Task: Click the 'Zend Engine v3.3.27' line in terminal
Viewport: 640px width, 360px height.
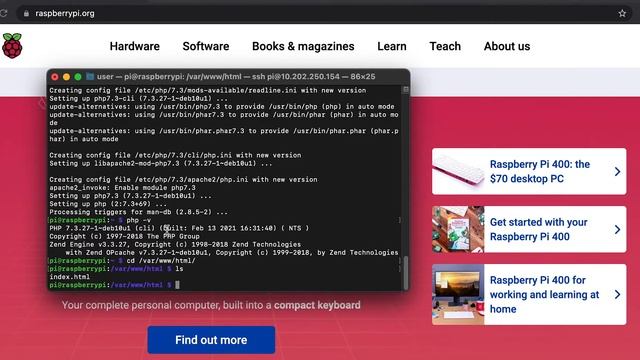Action: click(x=175, y=244)
